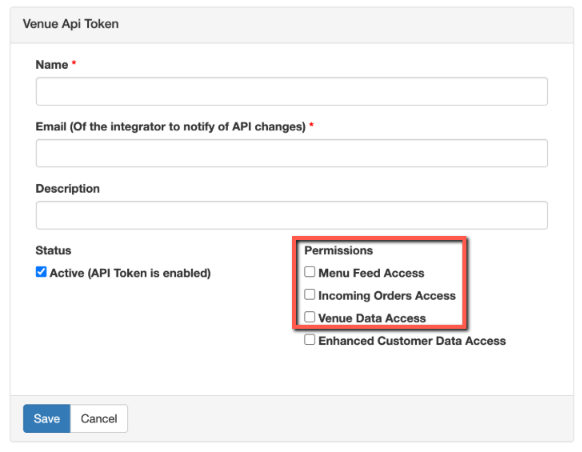Focus the integrator Email input field
The height and width of the screenshot is (452, 582).
292,153
